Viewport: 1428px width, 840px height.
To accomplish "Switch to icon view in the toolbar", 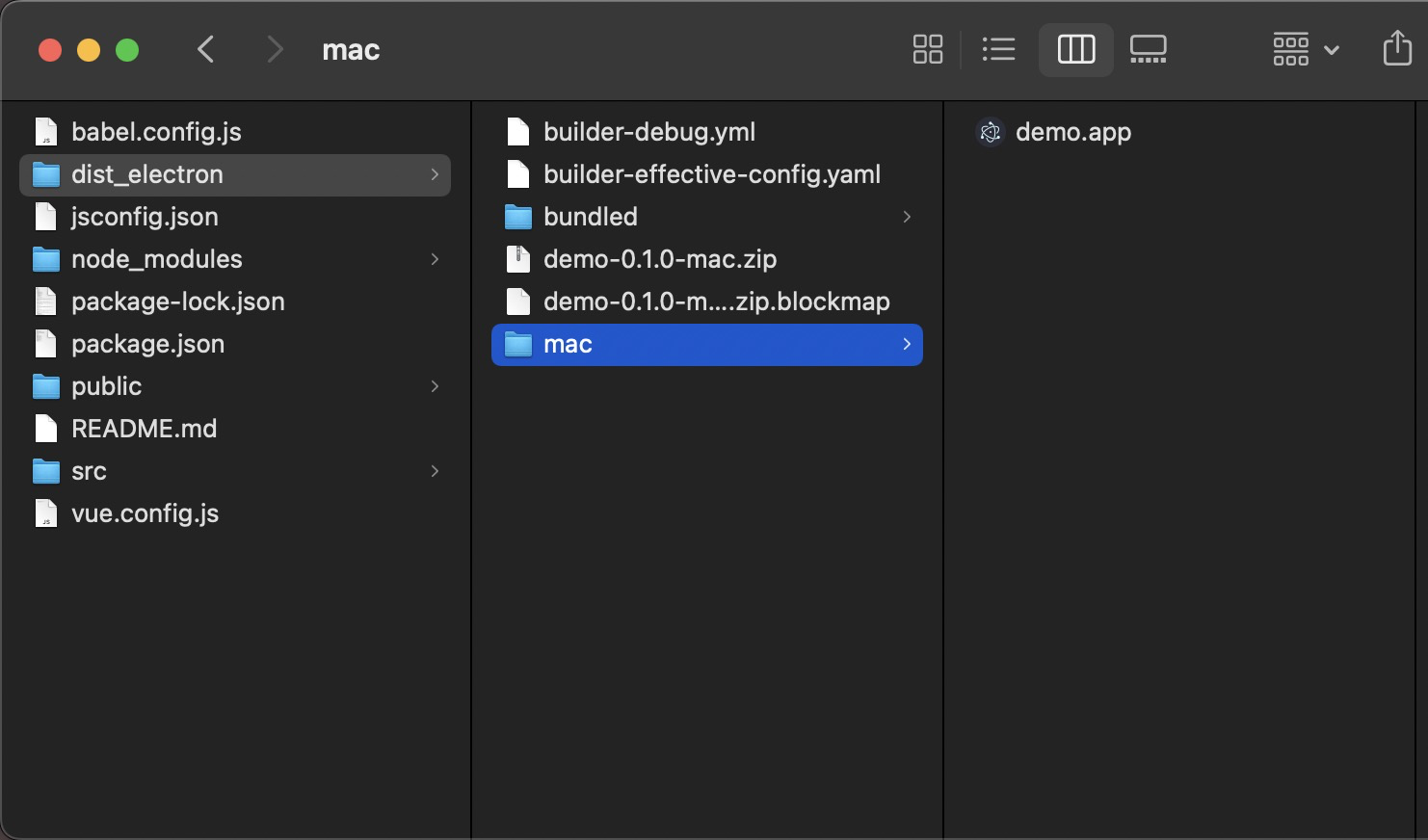I will pos(927,49).
